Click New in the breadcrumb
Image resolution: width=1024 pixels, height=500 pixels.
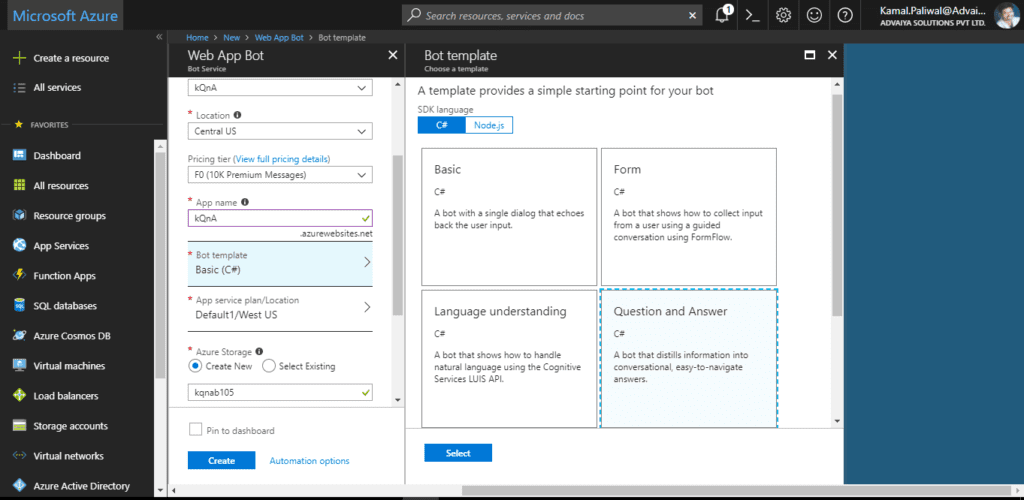click(231, 38)
